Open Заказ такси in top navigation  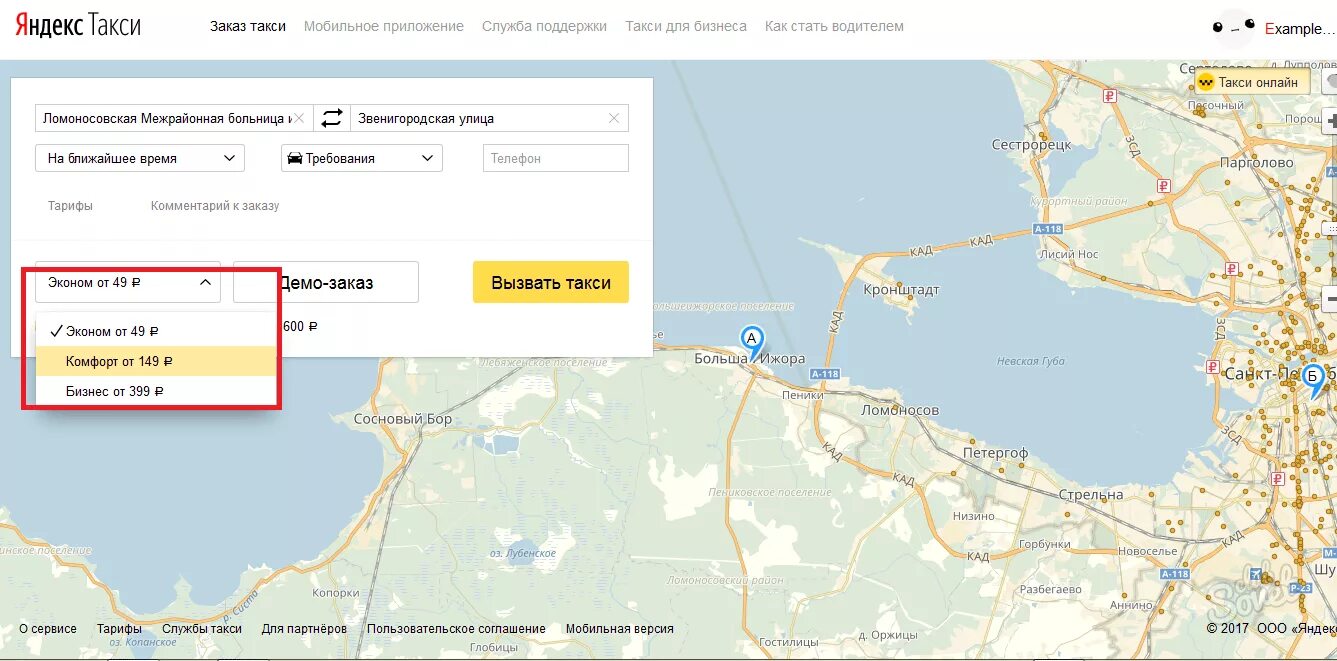tap(248, 26)
